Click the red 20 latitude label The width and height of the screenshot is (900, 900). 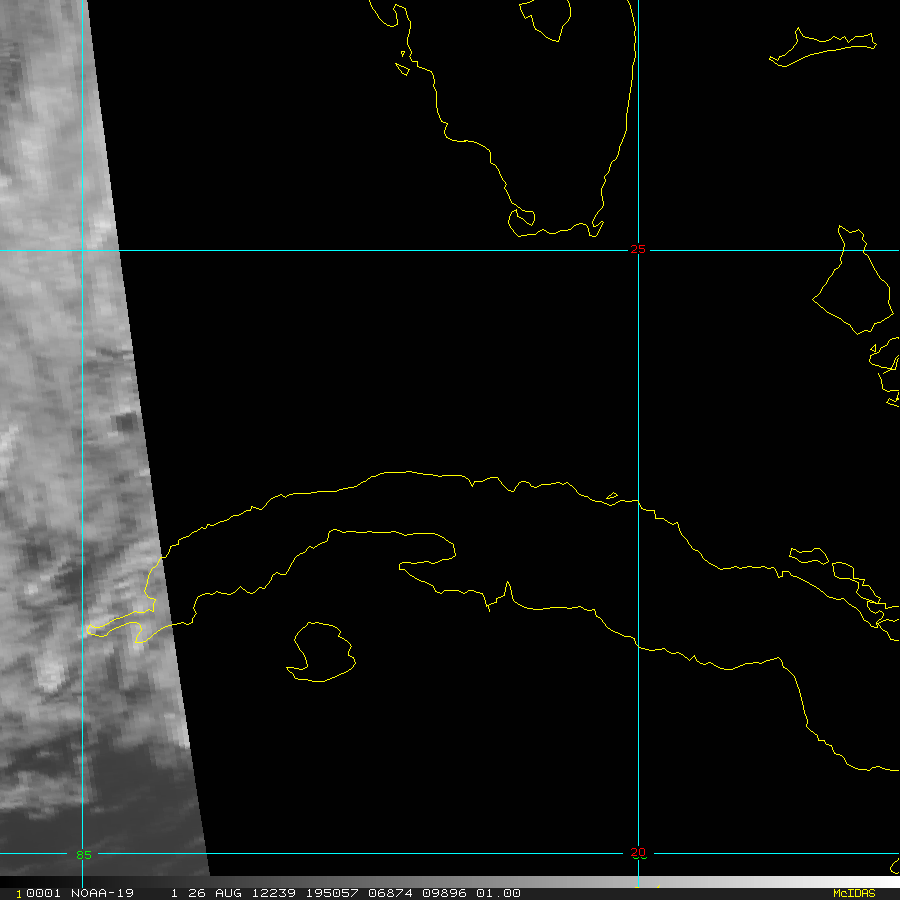tap(638, 853)
